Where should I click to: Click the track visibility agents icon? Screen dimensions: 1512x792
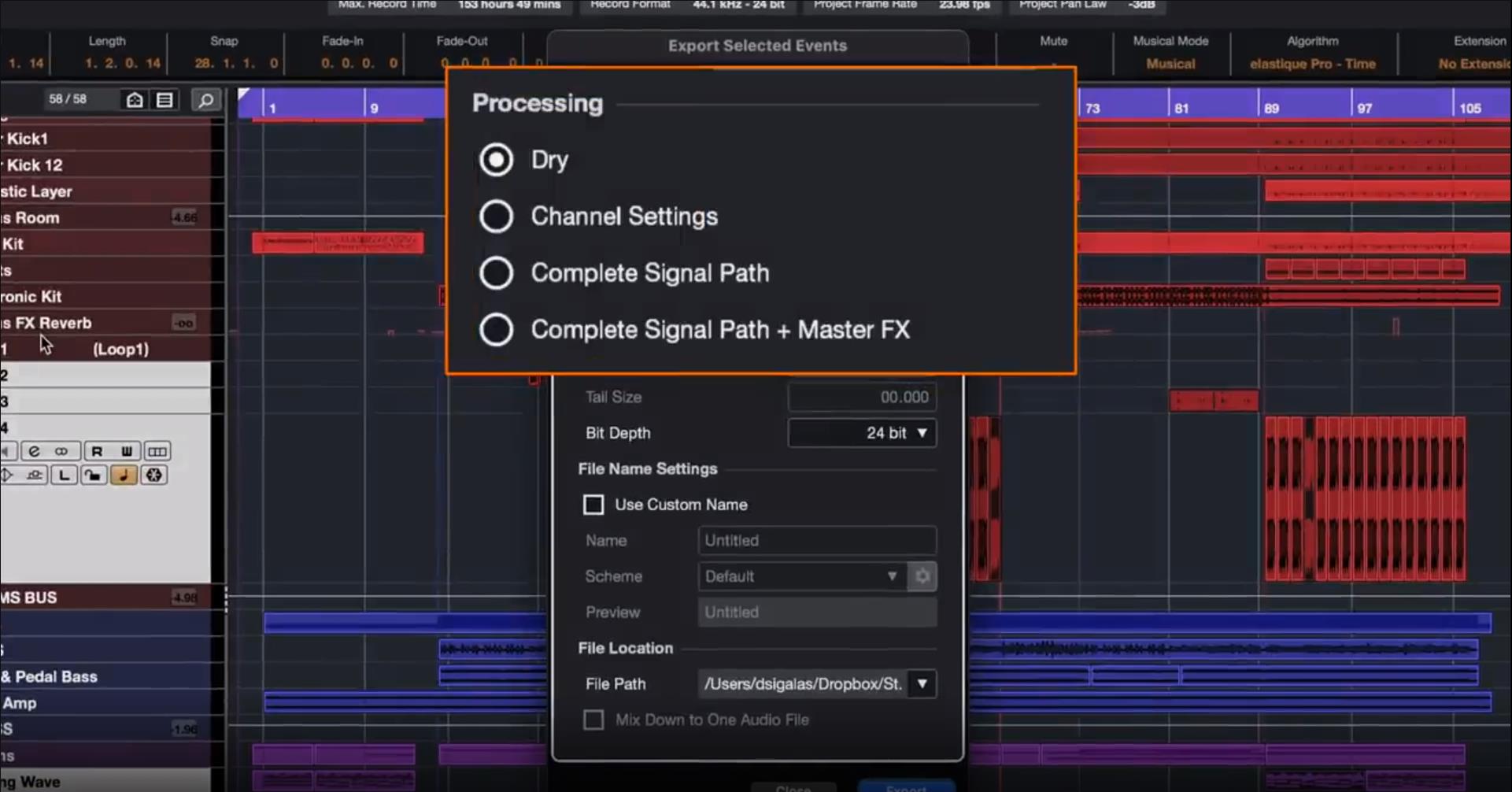coord(135,100)
